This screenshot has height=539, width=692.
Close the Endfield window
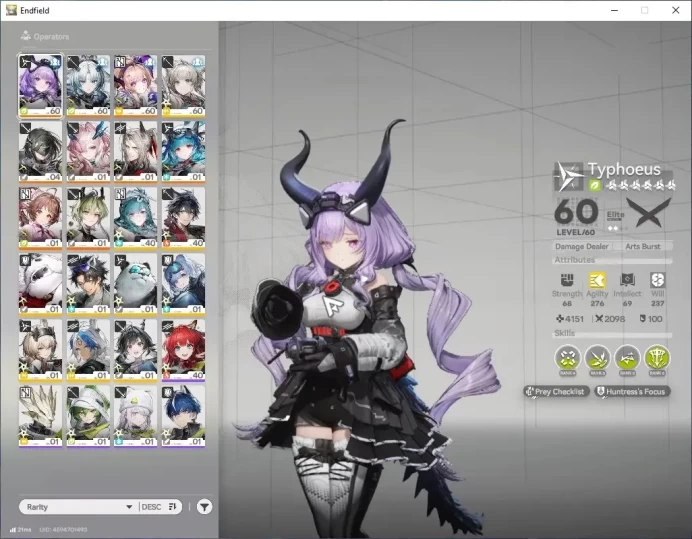[x=675, y=10]
